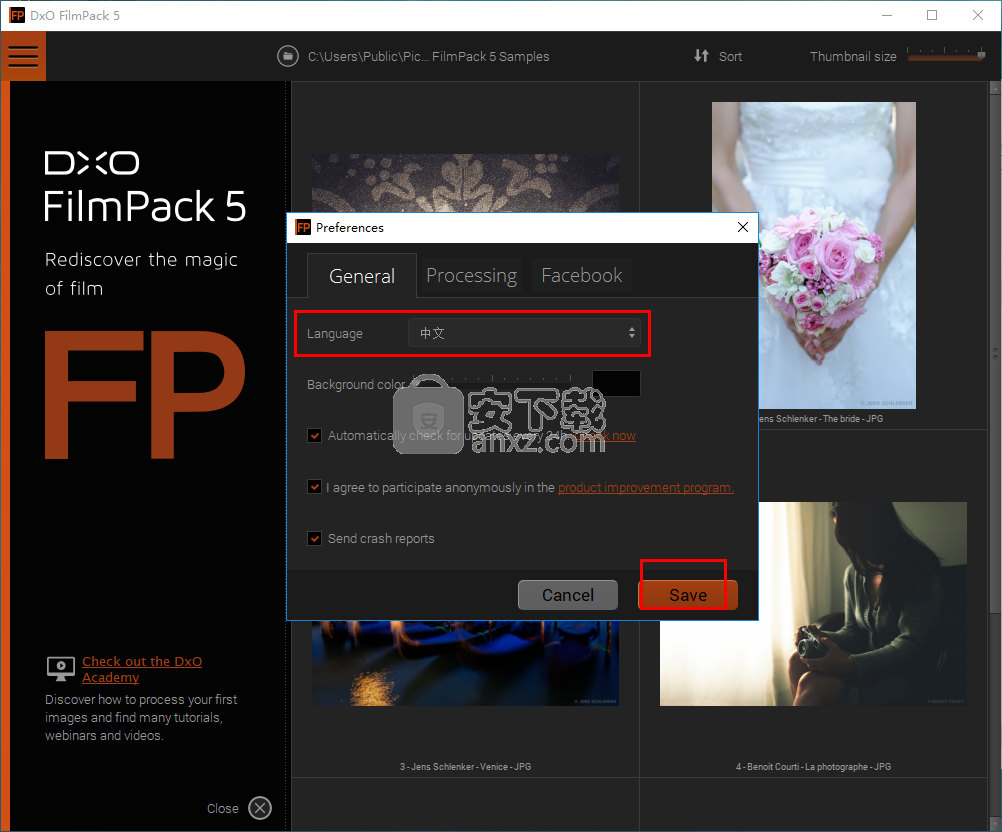Minimize the DxO FilmPack window
The height and width of the screenshot is (832, 1002).
click(886, 15)
